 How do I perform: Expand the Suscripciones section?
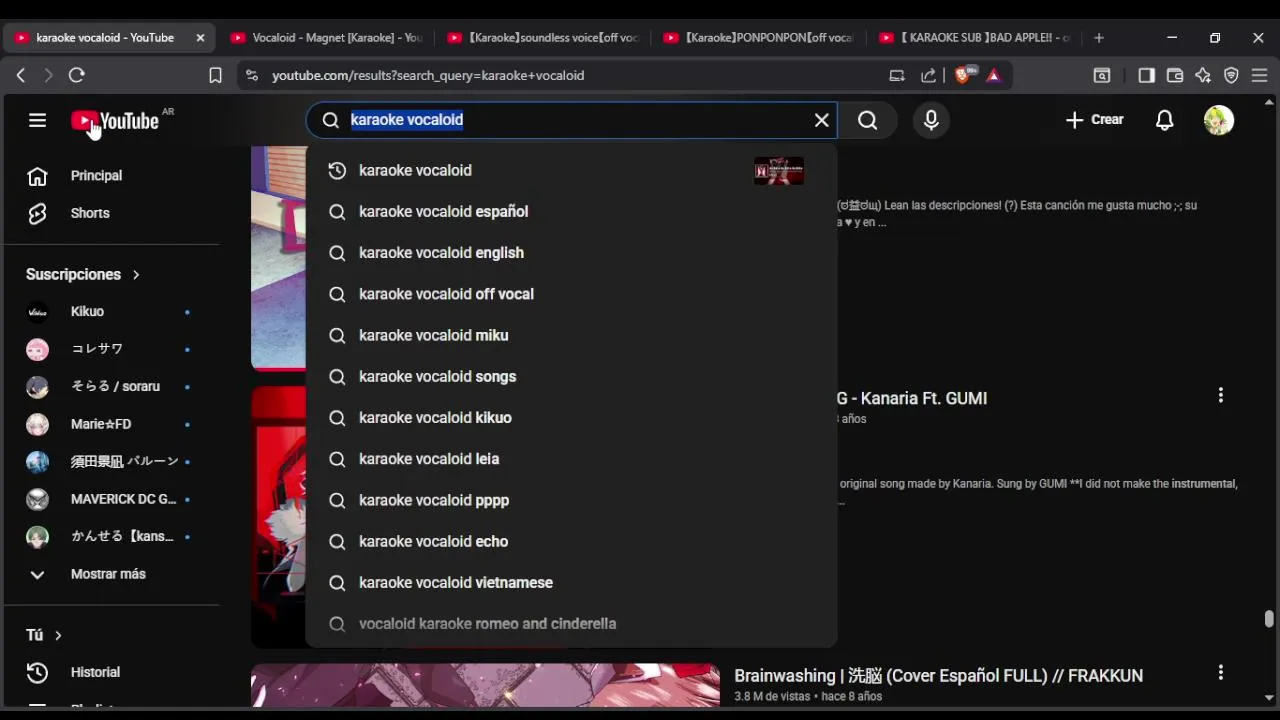pyautogui.click(x=83, y=274)
